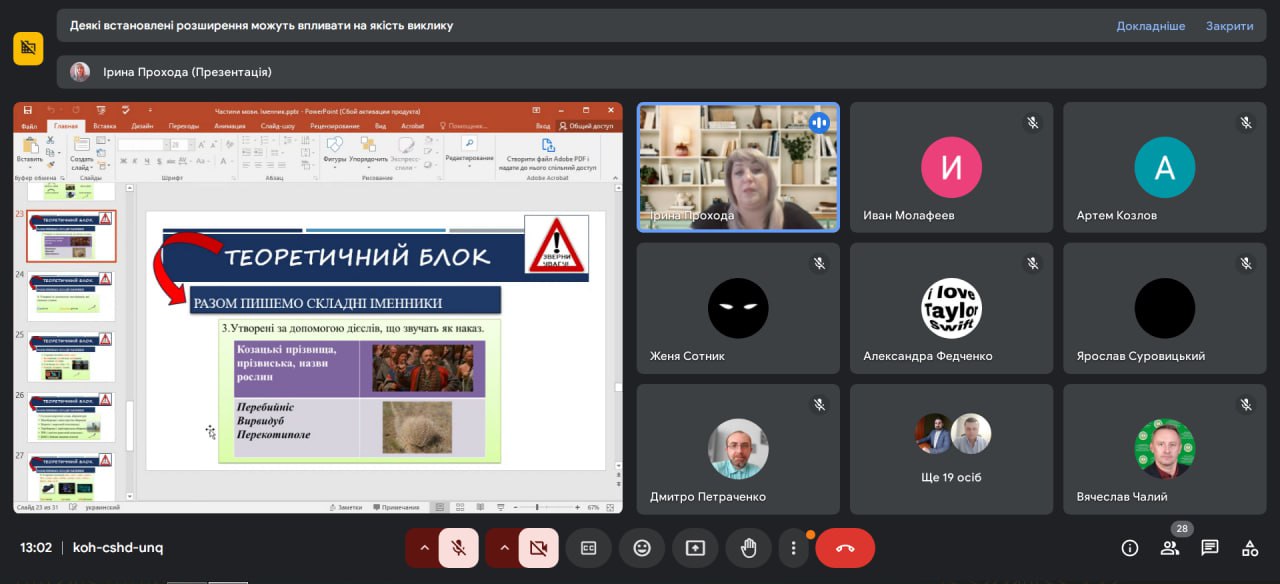The height and width of the screenshot is (584, 1280).
Task: Switch to Вставка tab in PowerPoint ribbon
Action: click(105, 127)
